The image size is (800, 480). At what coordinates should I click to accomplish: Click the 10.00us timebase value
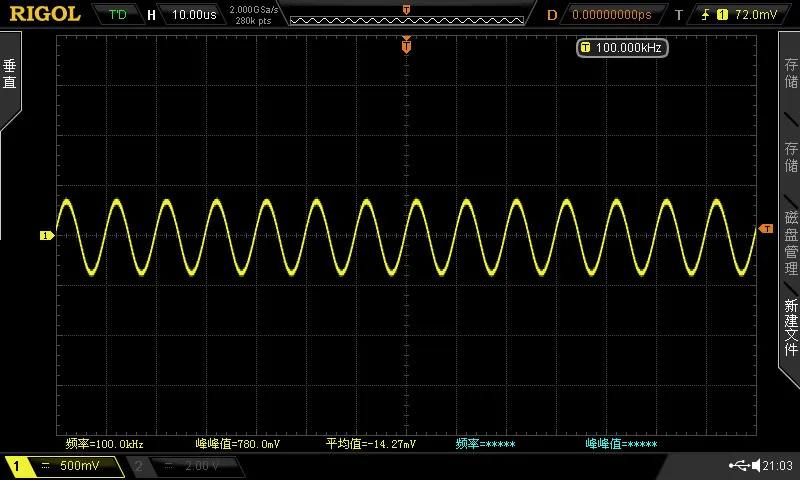click(194, 14)
